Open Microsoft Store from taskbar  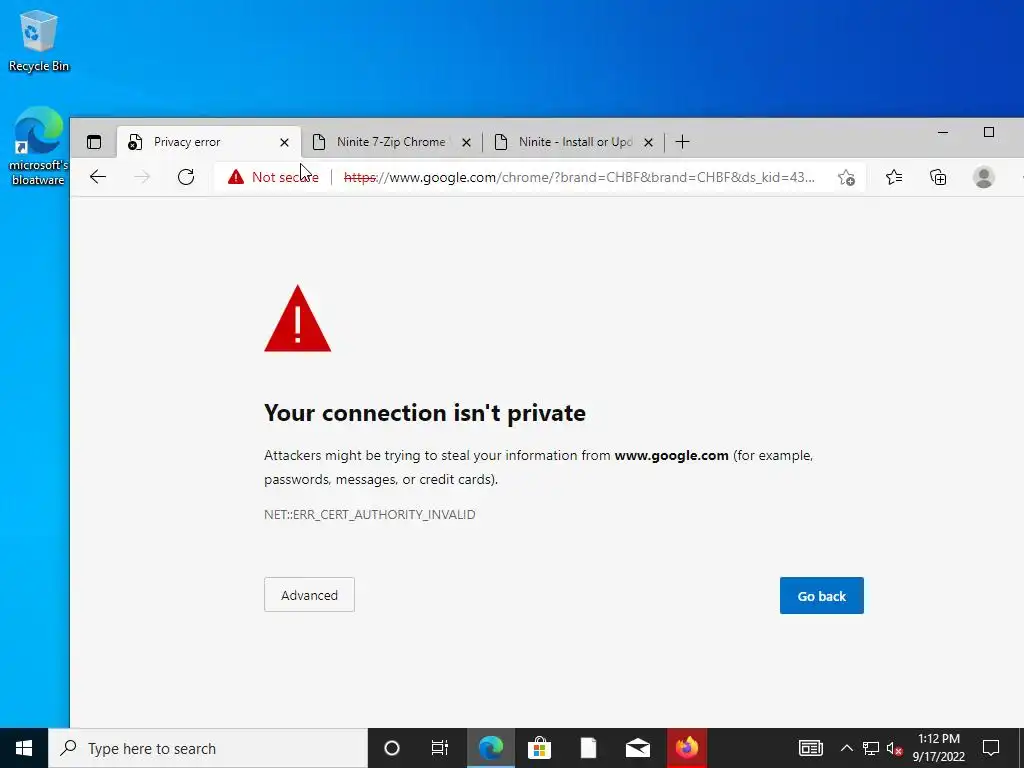(x=539, y=748)
